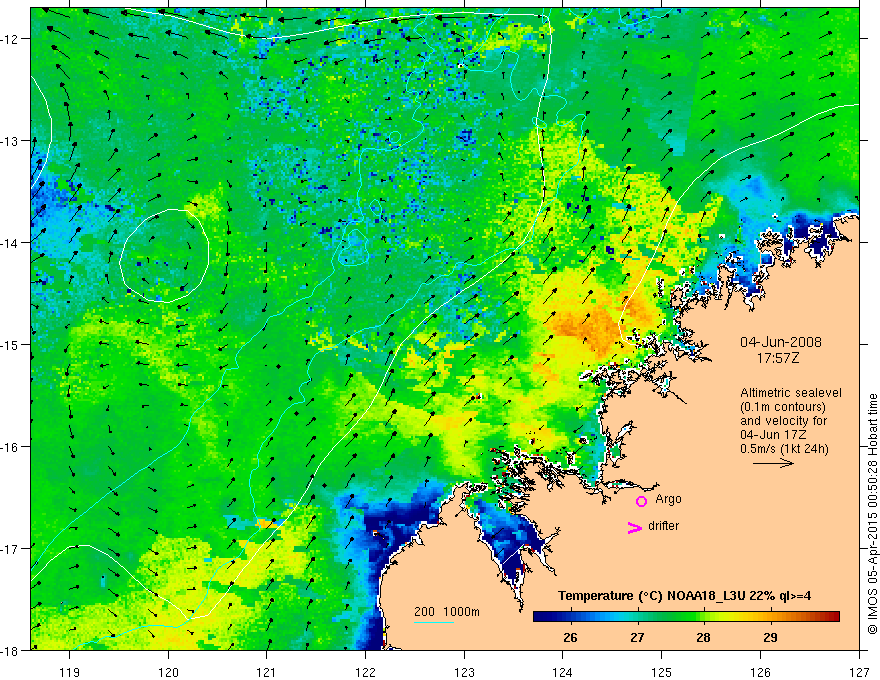Viewport: 880px width, 680px height.
Task: Click the 26 mark on temperature colorbar
Action: (x=571, y=638)
